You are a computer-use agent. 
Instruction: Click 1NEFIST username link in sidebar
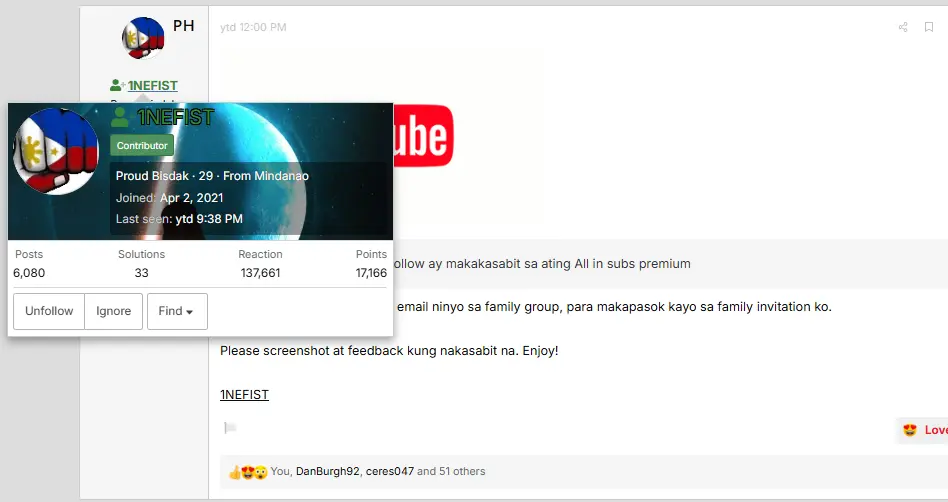click(152, 85)
